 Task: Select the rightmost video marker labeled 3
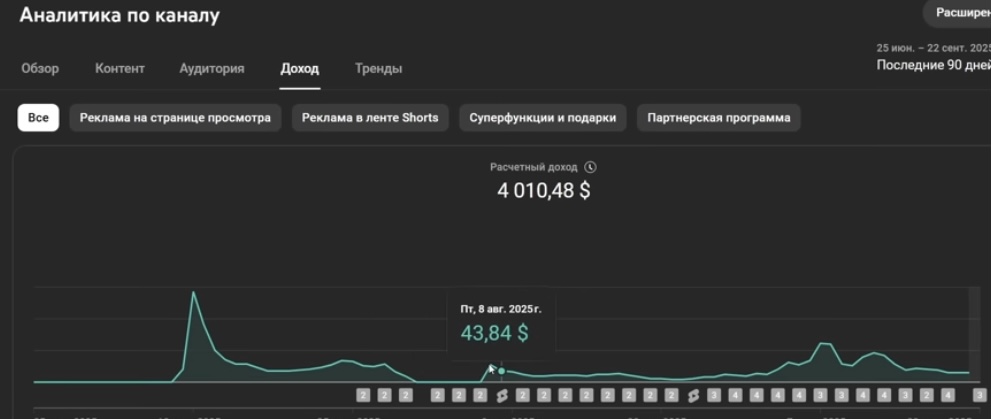[979, 396]
